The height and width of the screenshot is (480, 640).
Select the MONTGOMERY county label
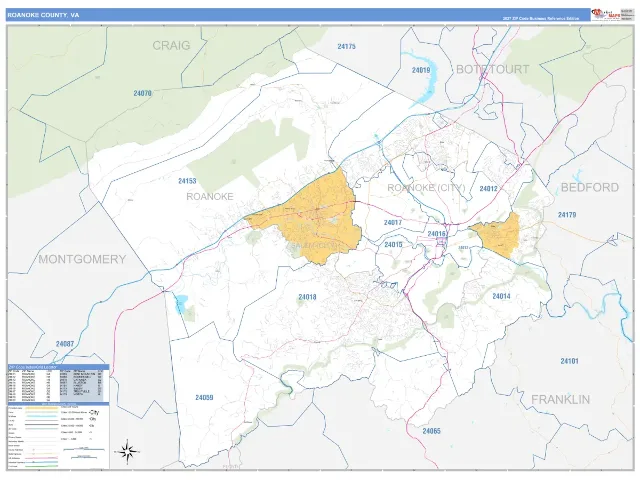[x=82, y=259]
